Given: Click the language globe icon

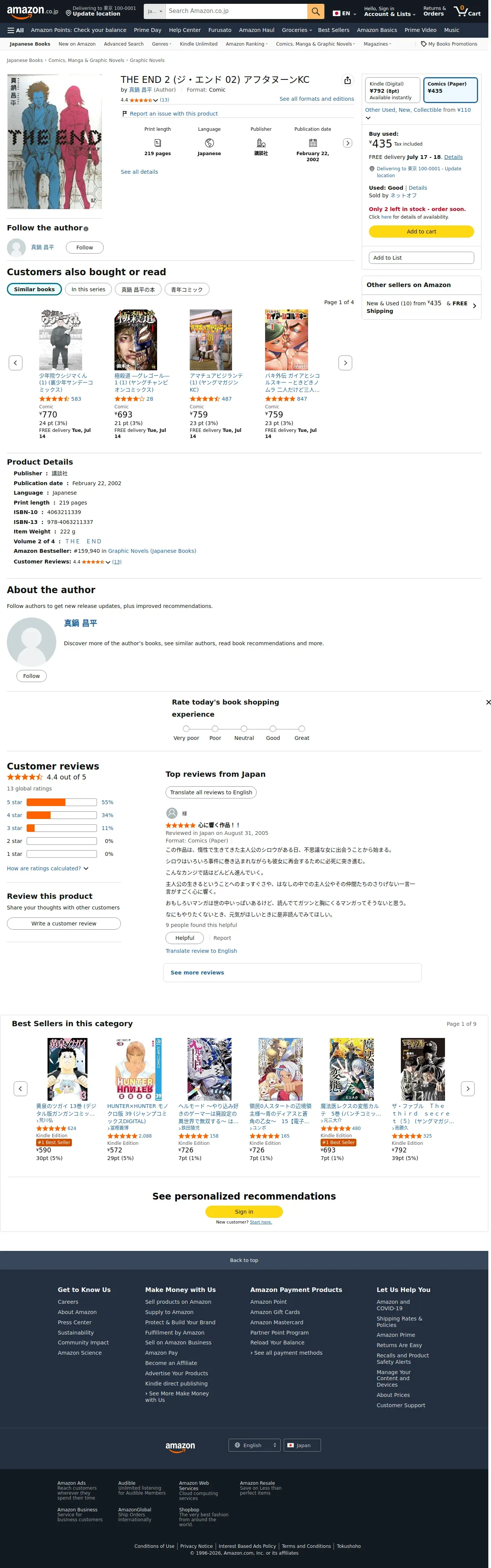Looking at the screenshot, I should point(209,143).
